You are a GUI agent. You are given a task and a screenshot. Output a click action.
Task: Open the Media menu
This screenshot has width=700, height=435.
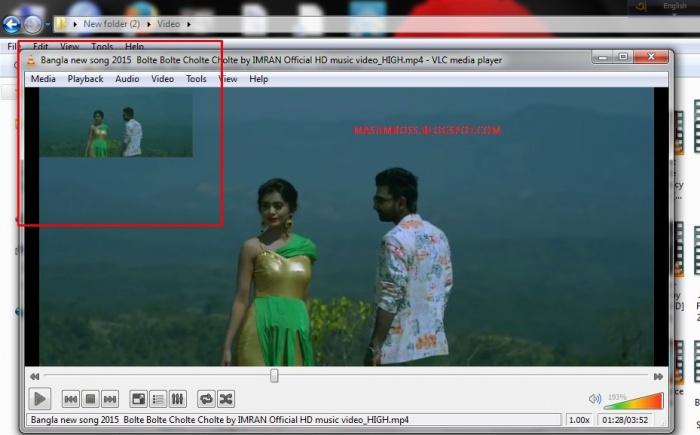coord(43,79)
